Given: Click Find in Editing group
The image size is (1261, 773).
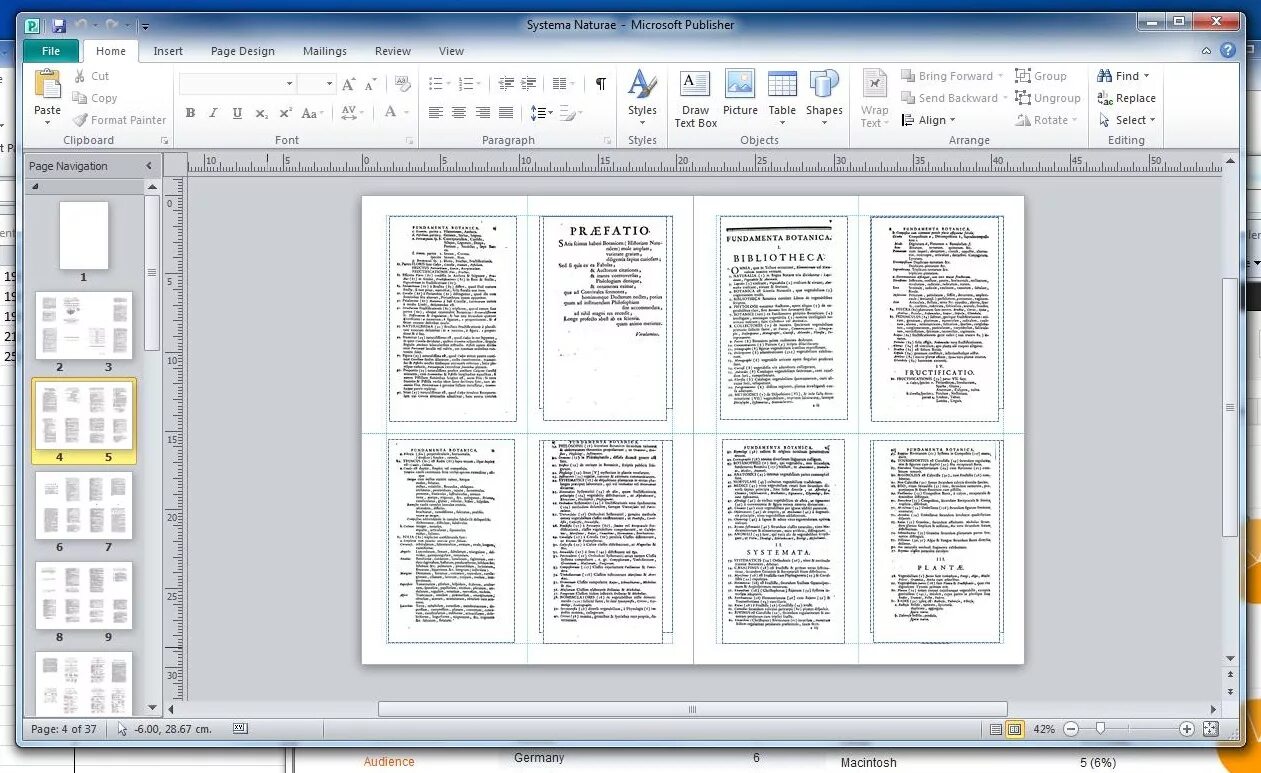Looking at the screenshot, I should [x=1123, y=76].
